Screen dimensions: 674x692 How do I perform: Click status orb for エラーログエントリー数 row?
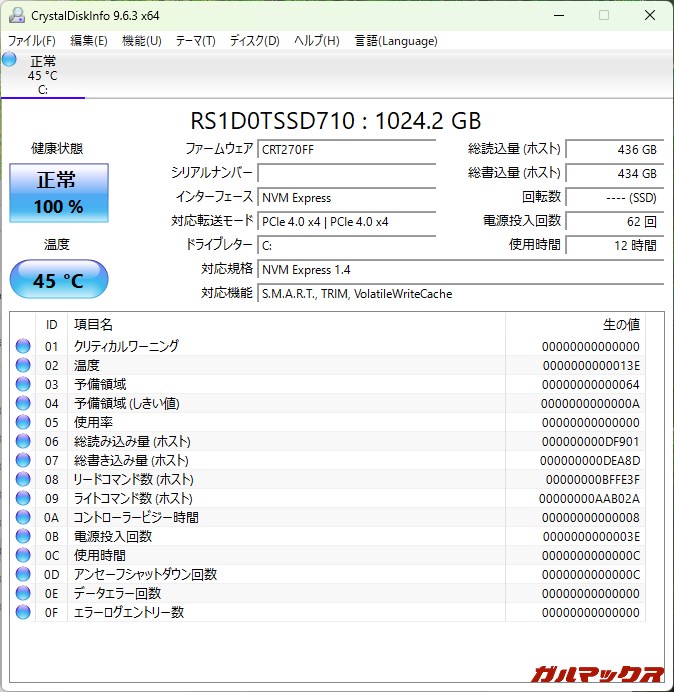point(23,613)
